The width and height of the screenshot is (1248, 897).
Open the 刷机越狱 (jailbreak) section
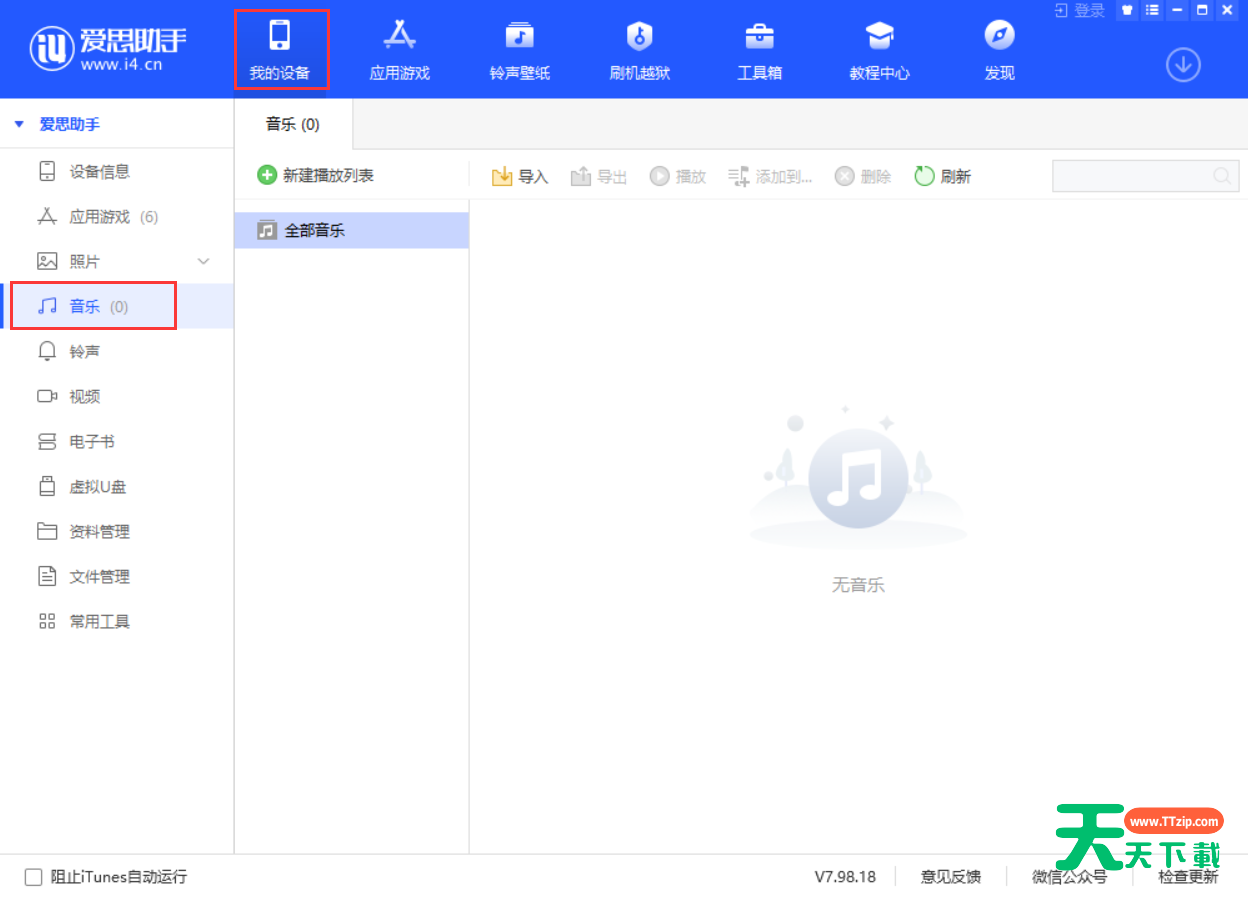(x=639, y=48)
